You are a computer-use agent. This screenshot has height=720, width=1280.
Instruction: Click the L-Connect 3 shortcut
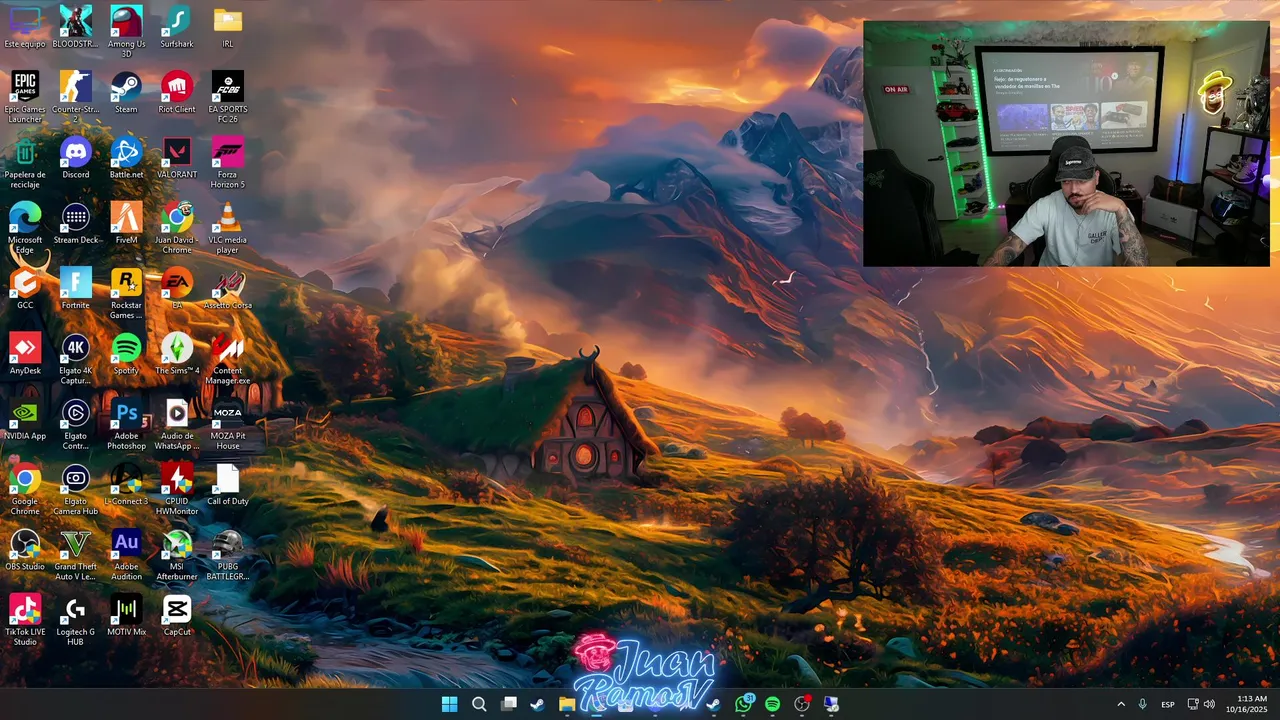click(x=126, y=484)
